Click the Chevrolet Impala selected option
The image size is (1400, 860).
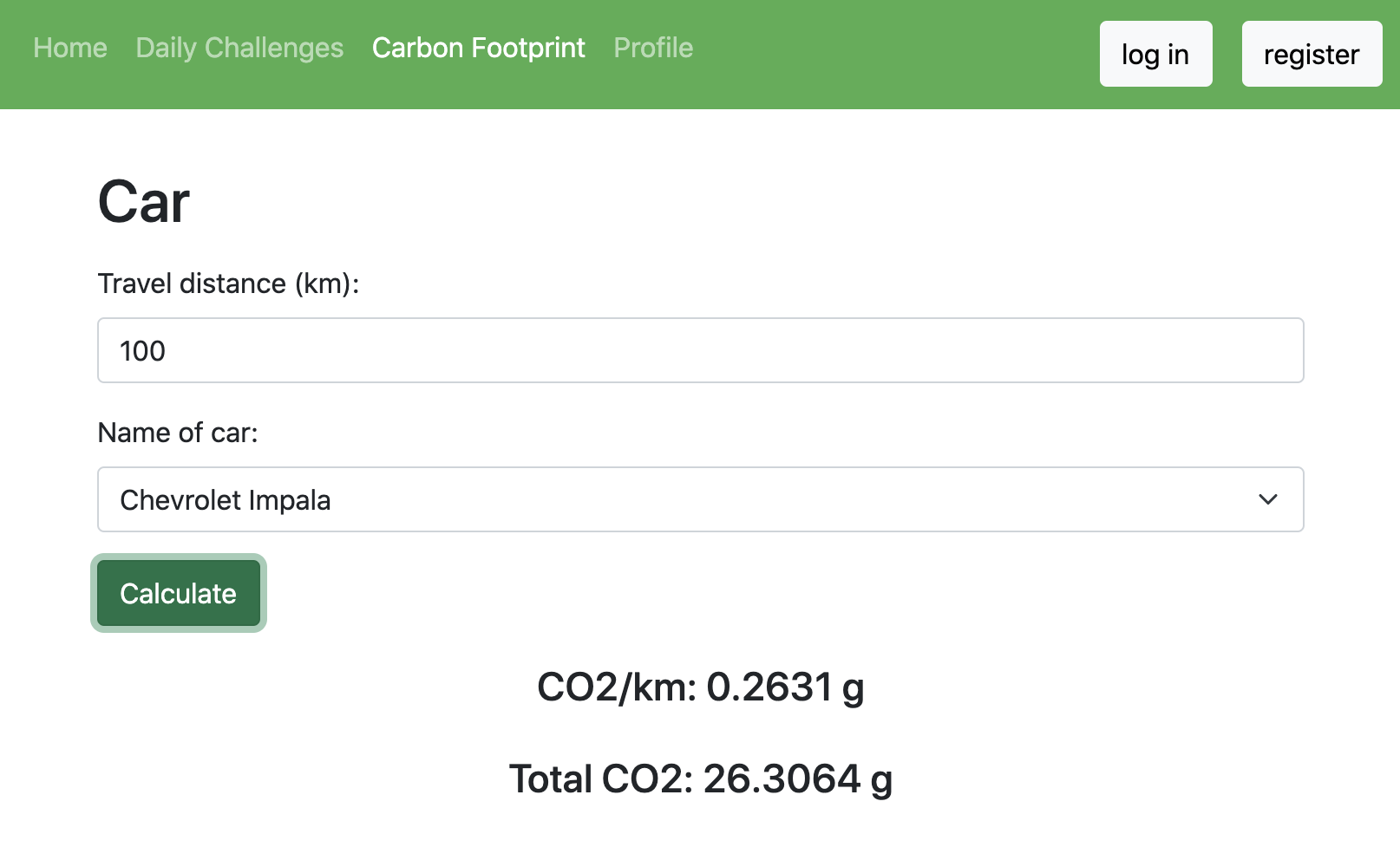point(226,500)
